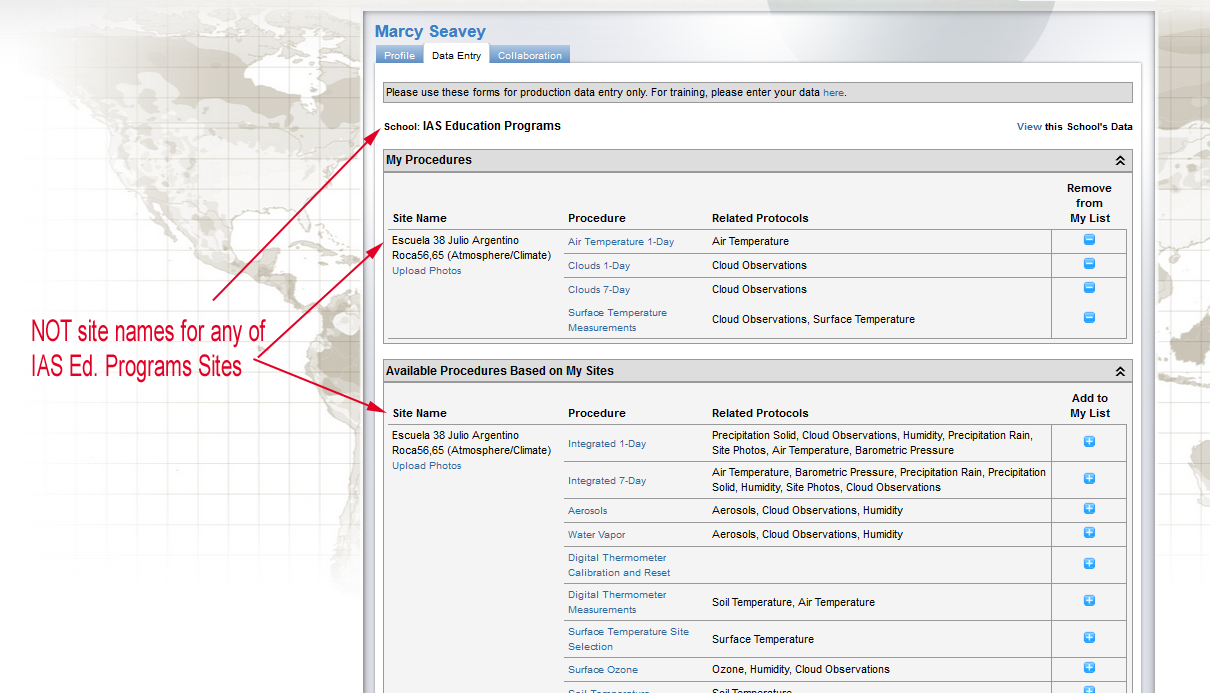Viewport: 1210px width, 693px height.
Task: Add Integrated 7-Day to My List
Action: point(1089,479)
